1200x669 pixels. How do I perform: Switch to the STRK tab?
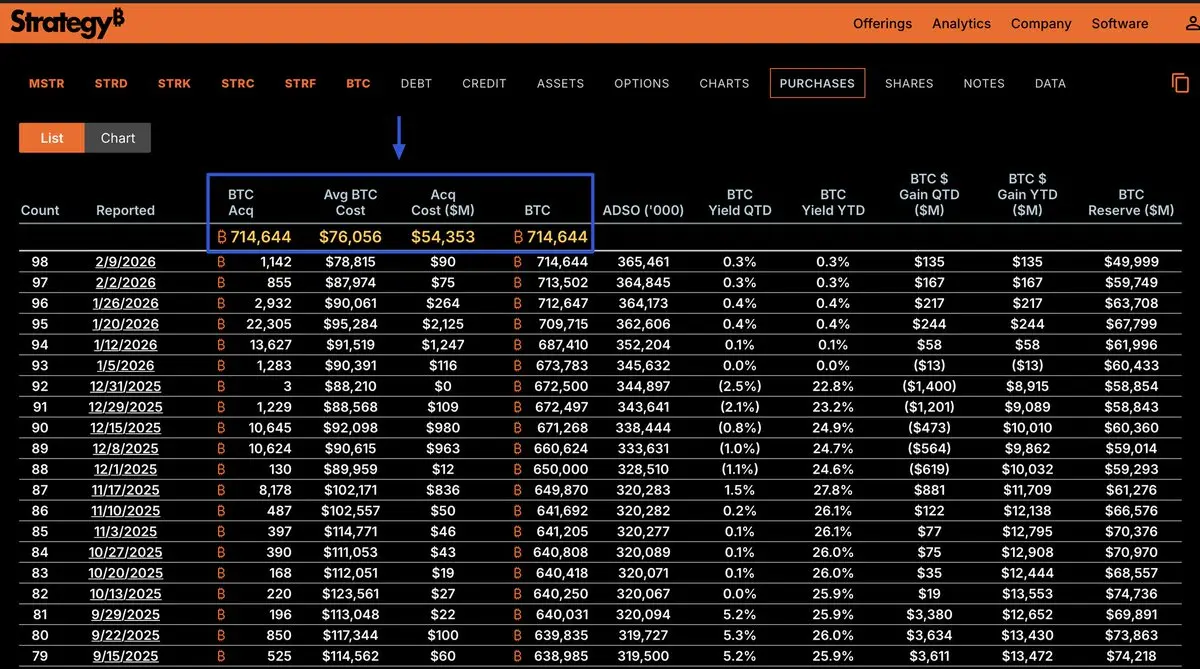(174, 84)
